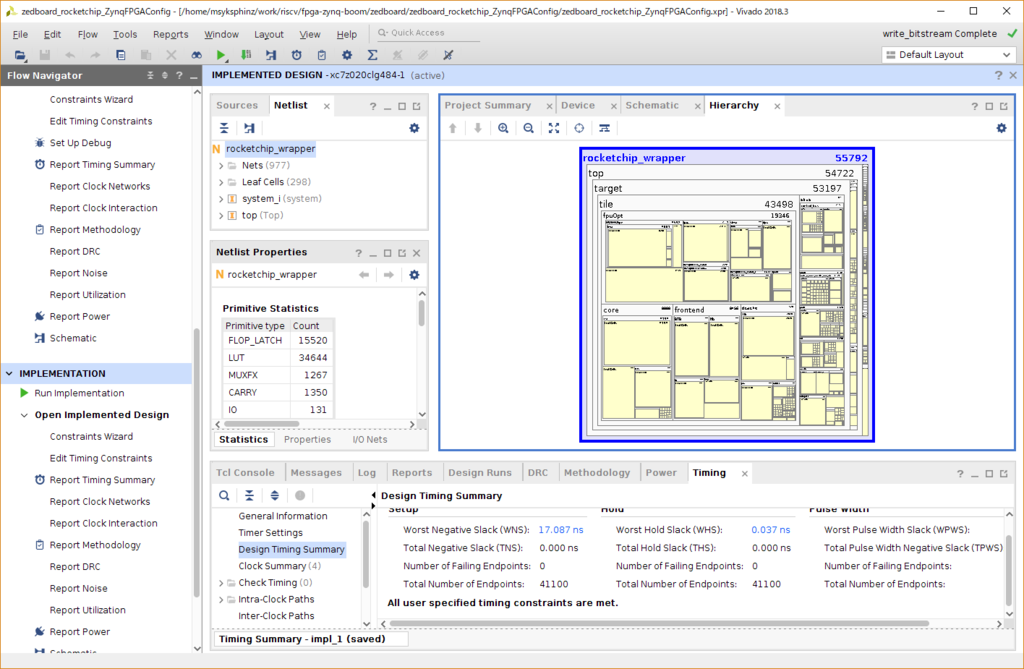Click the green Run flow arrow in toolbar
Image resolution: width=1024 pixels, height=669 pixels.
[221, 55]
